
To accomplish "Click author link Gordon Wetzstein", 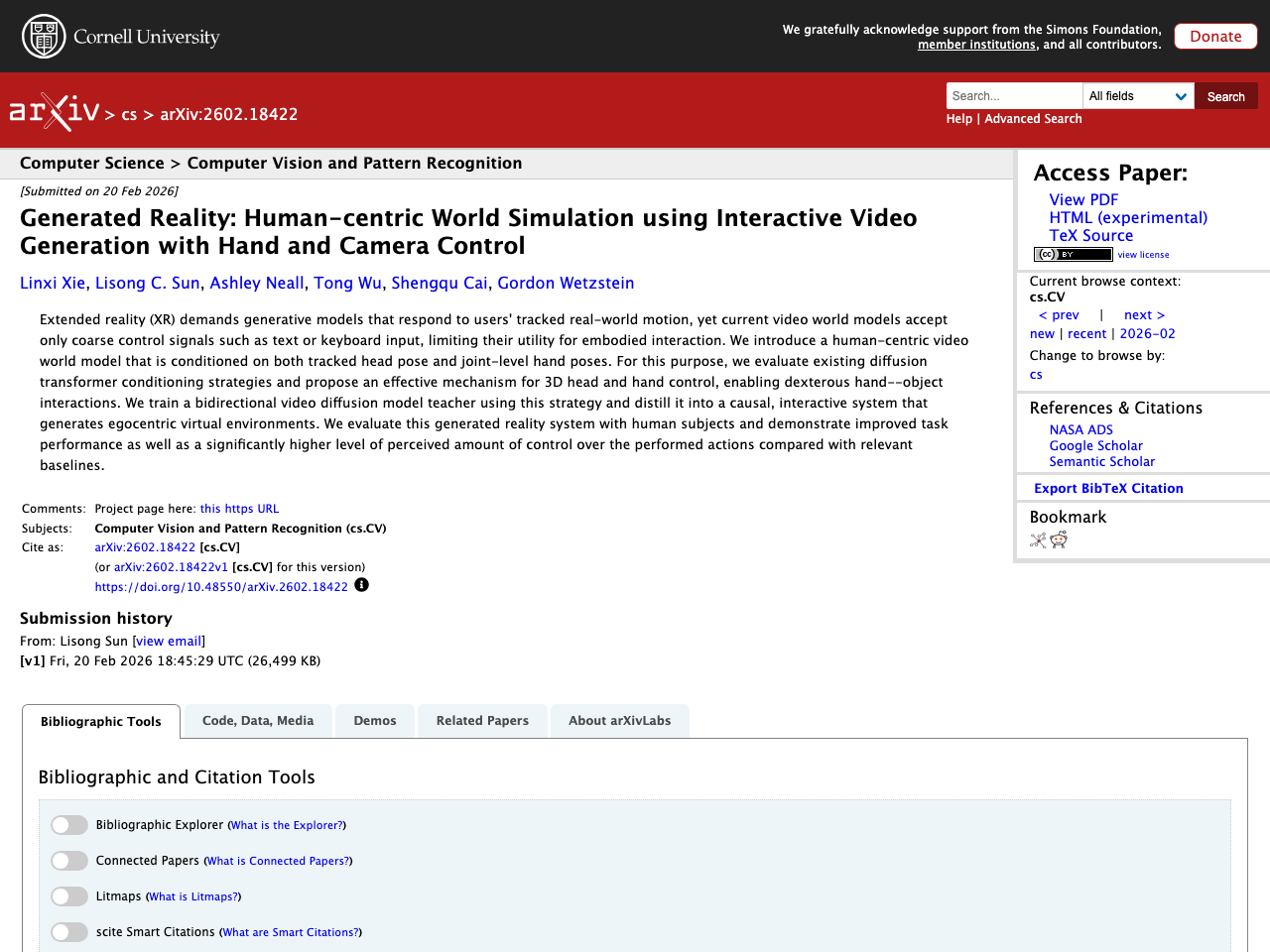I will pyautogui.click(x=566, y=283).
